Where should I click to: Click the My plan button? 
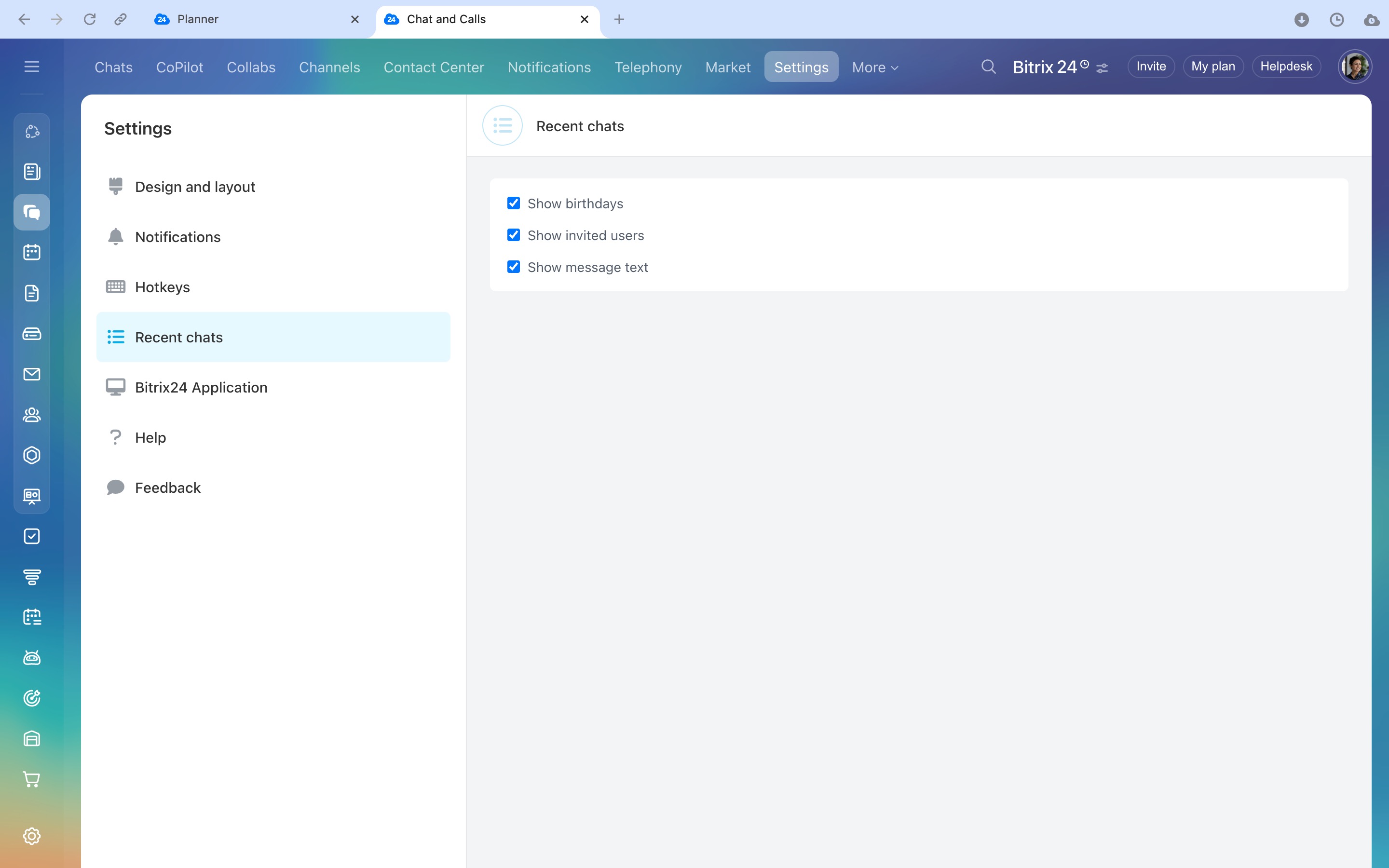pos(1213,67)
